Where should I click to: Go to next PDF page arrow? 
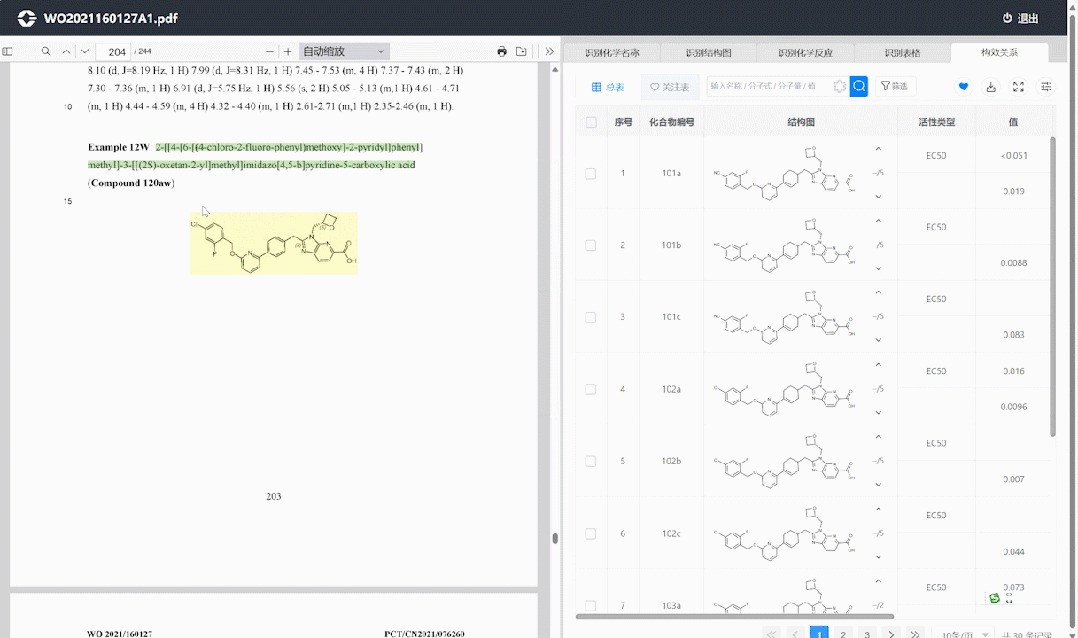coord(85,52)
